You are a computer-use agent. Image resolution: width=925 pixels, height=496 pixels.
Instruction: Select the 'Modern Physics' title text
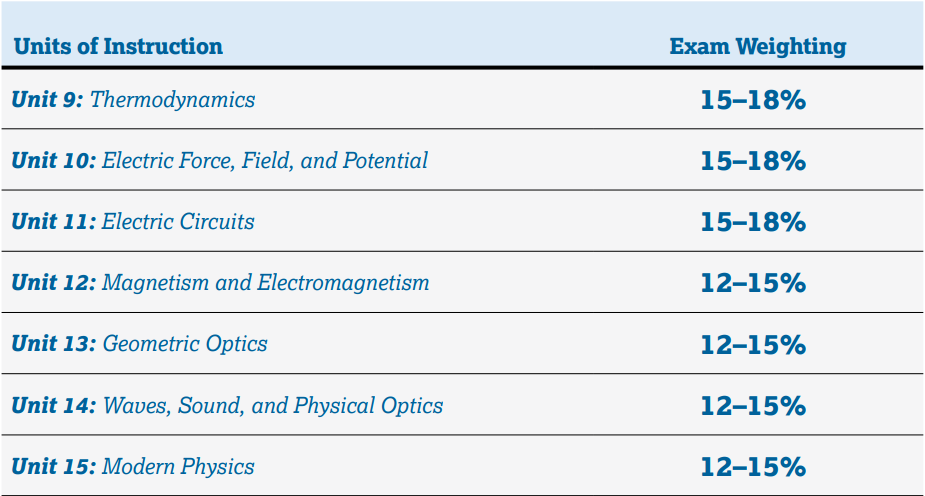[x=178, y=466]
